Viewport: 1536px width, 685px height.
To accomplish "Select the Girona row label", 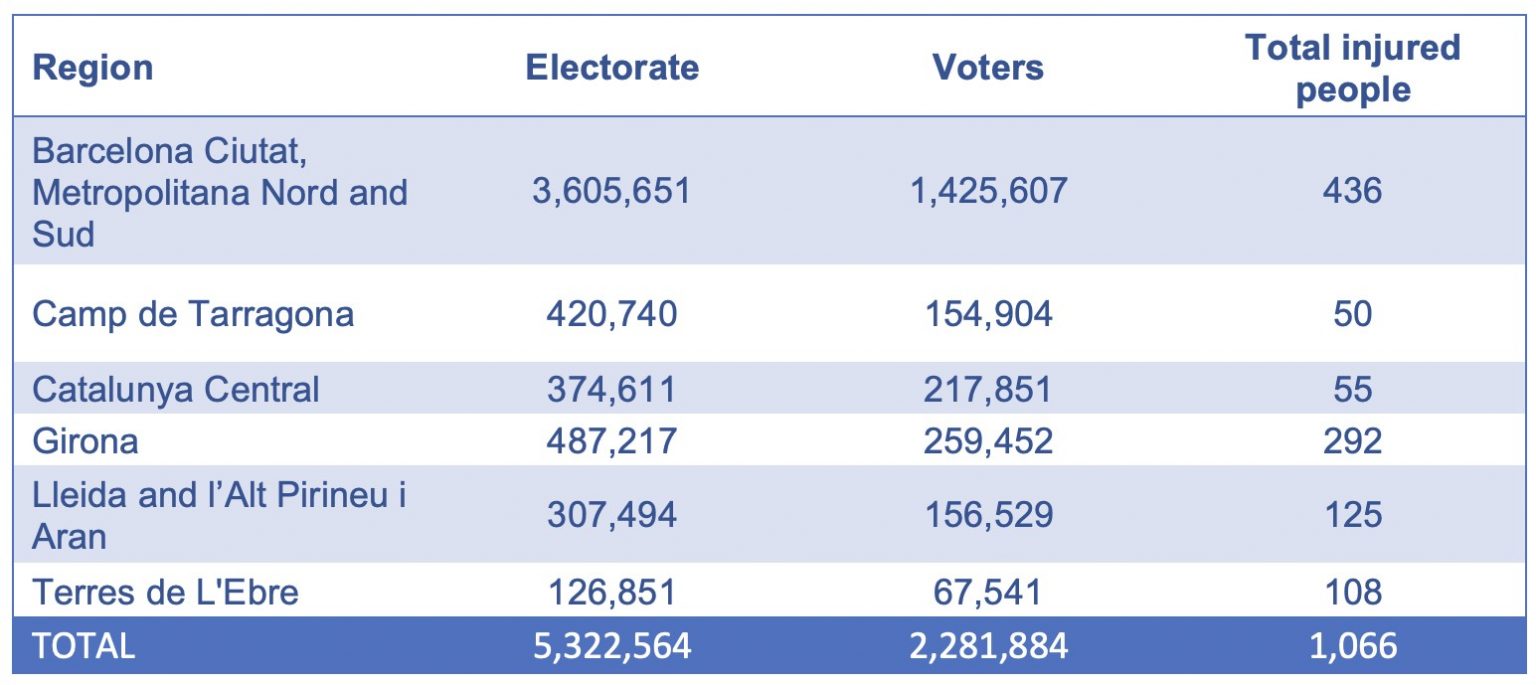I will (x=86, y=441).
